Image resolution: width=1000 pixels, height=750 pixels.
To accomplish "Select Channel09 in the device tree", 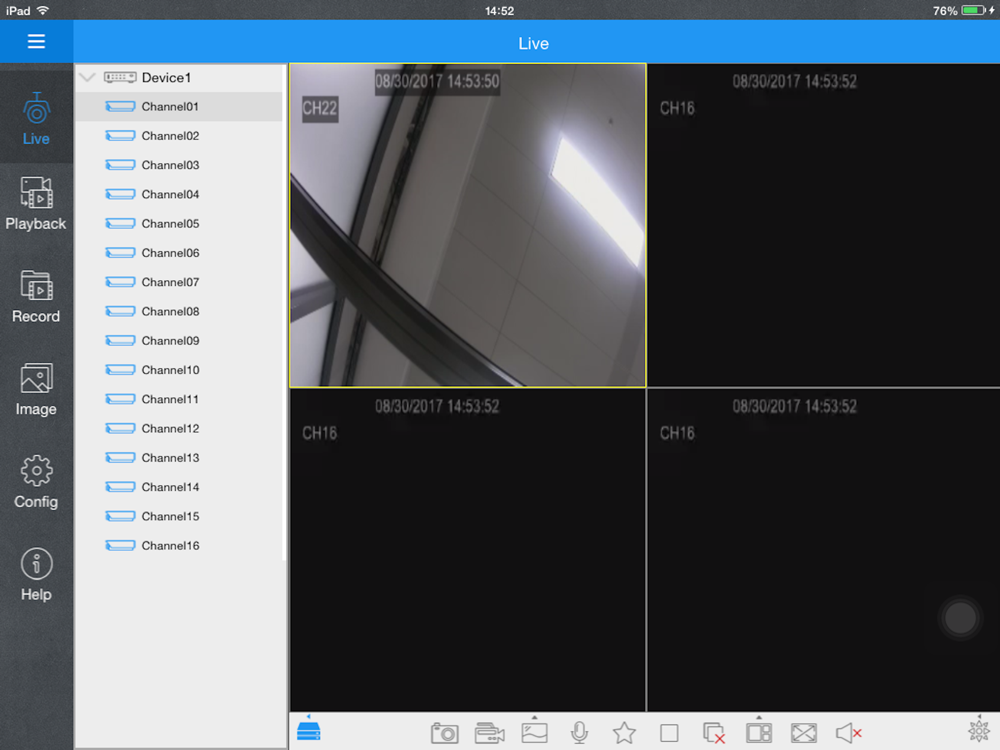I will click(179, 341).
